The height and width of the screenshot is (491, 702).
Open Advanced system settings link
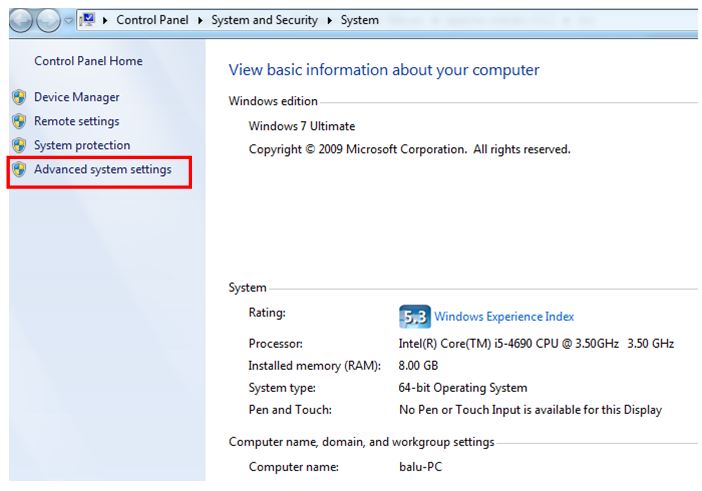click(103, 169)
